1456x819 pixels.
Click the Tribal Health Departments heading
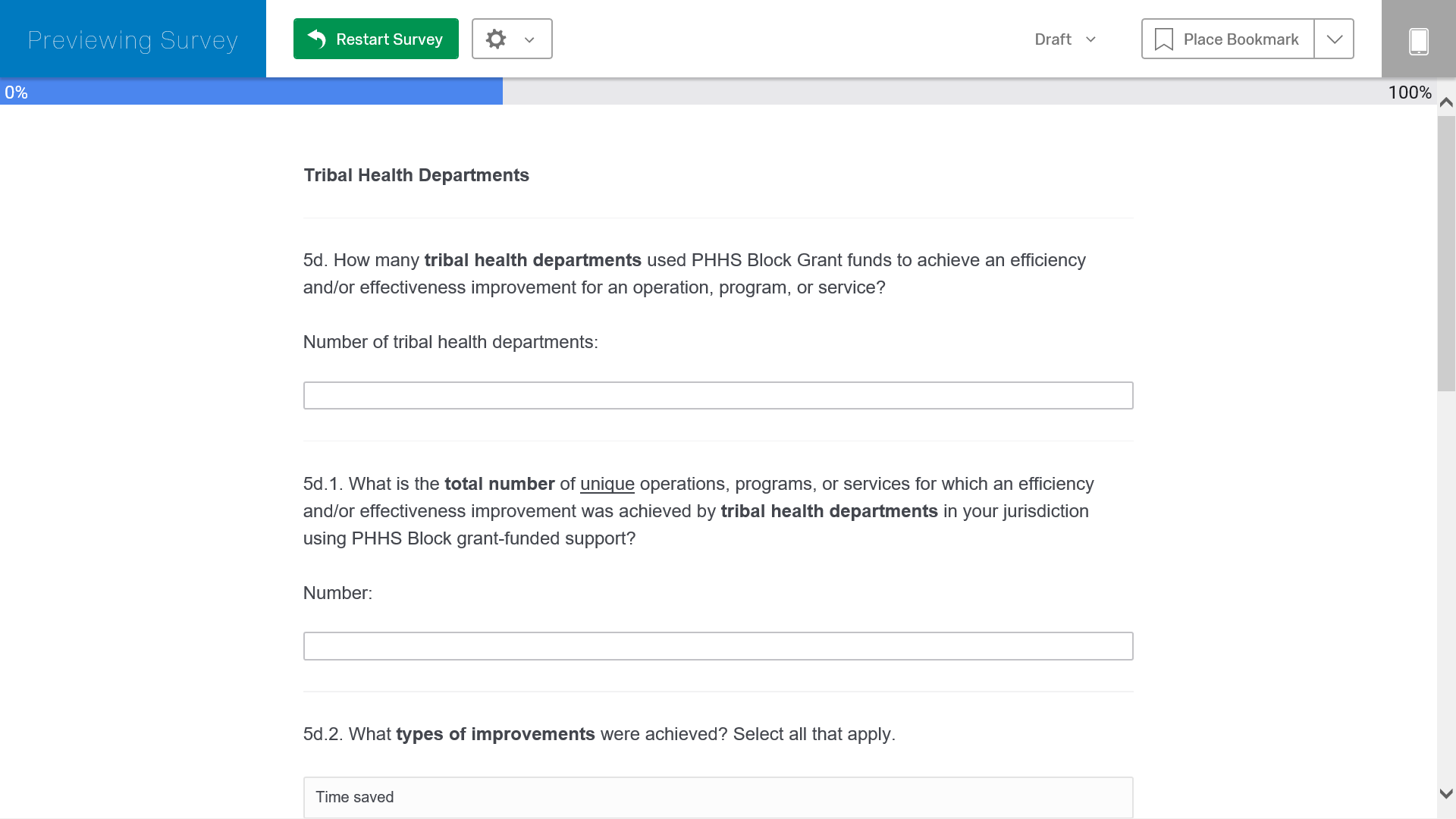(416, 175)
